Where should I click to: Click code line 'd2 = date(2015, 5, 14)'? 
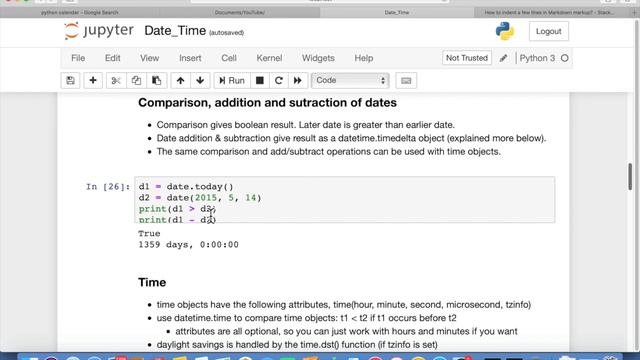tap(200, 198)
